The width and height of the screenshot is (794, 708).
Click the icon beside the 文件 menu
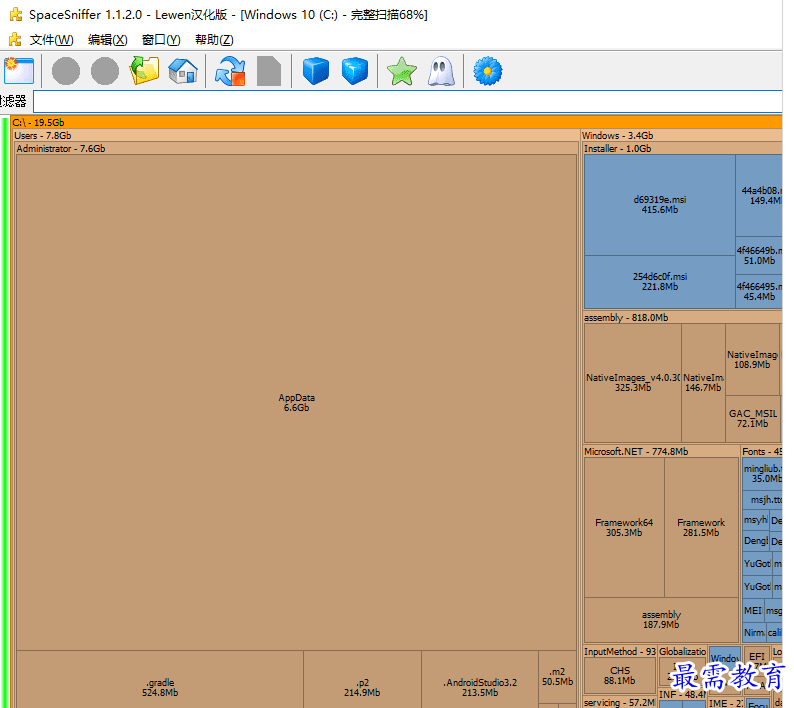pos(15,40)
